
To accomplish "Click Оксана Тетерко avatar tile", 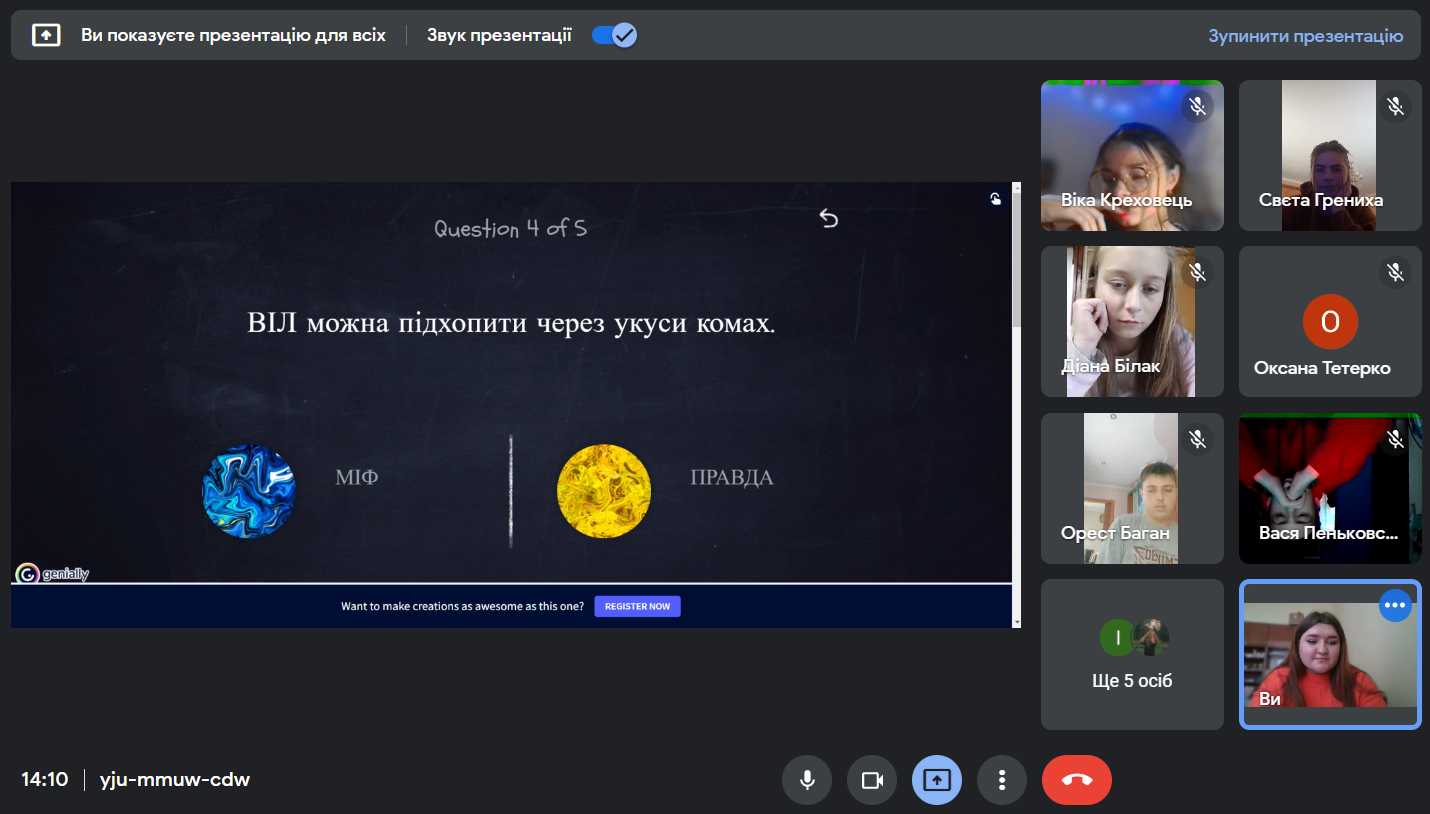I will pos(1330,322).
